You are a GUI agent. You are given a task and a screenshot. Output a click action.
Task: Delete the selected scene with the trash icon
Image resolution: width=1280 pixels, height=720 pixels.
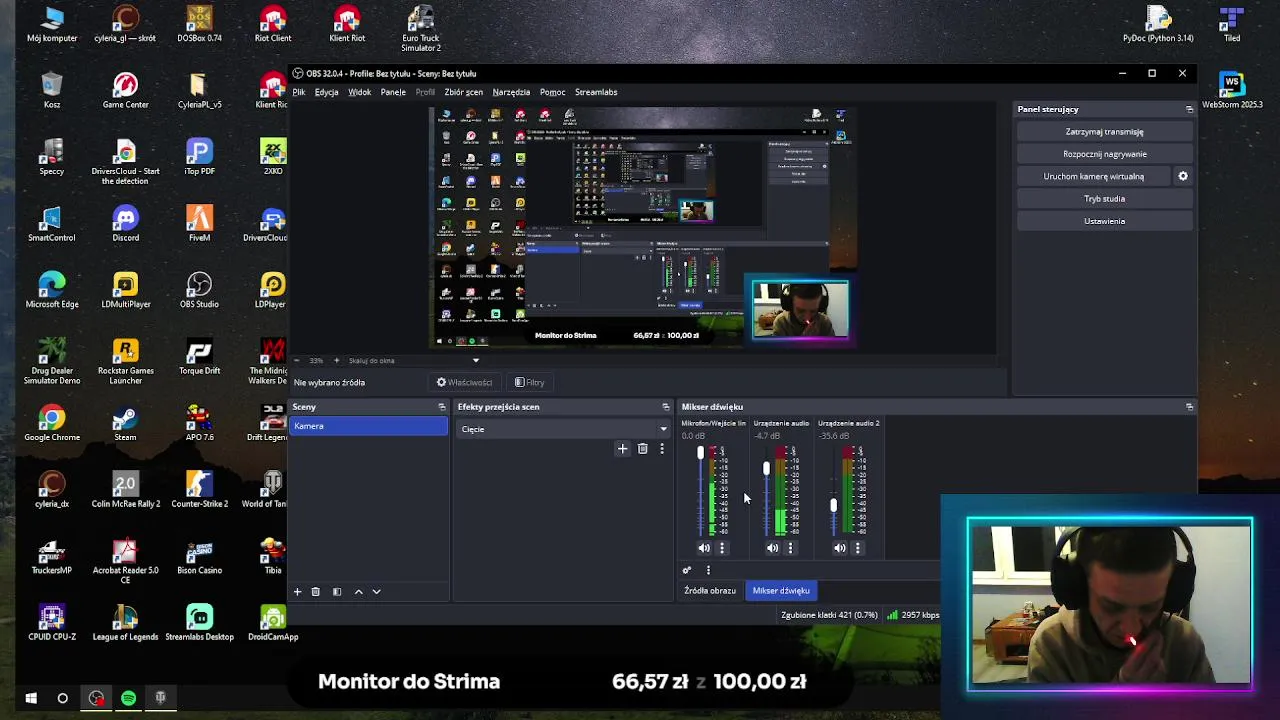(x=315, y=592)
